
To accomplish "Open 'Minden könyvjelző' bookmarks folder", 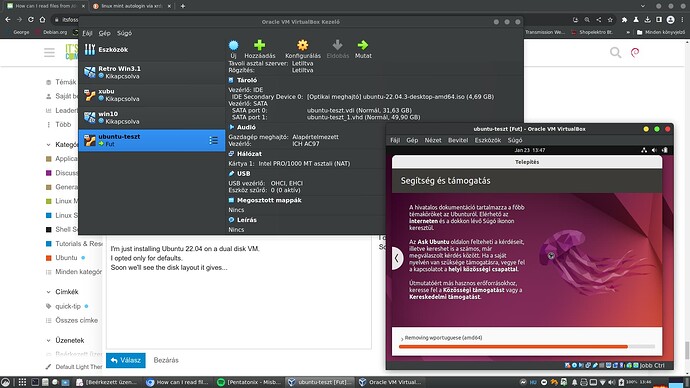I will pos(661,32).
